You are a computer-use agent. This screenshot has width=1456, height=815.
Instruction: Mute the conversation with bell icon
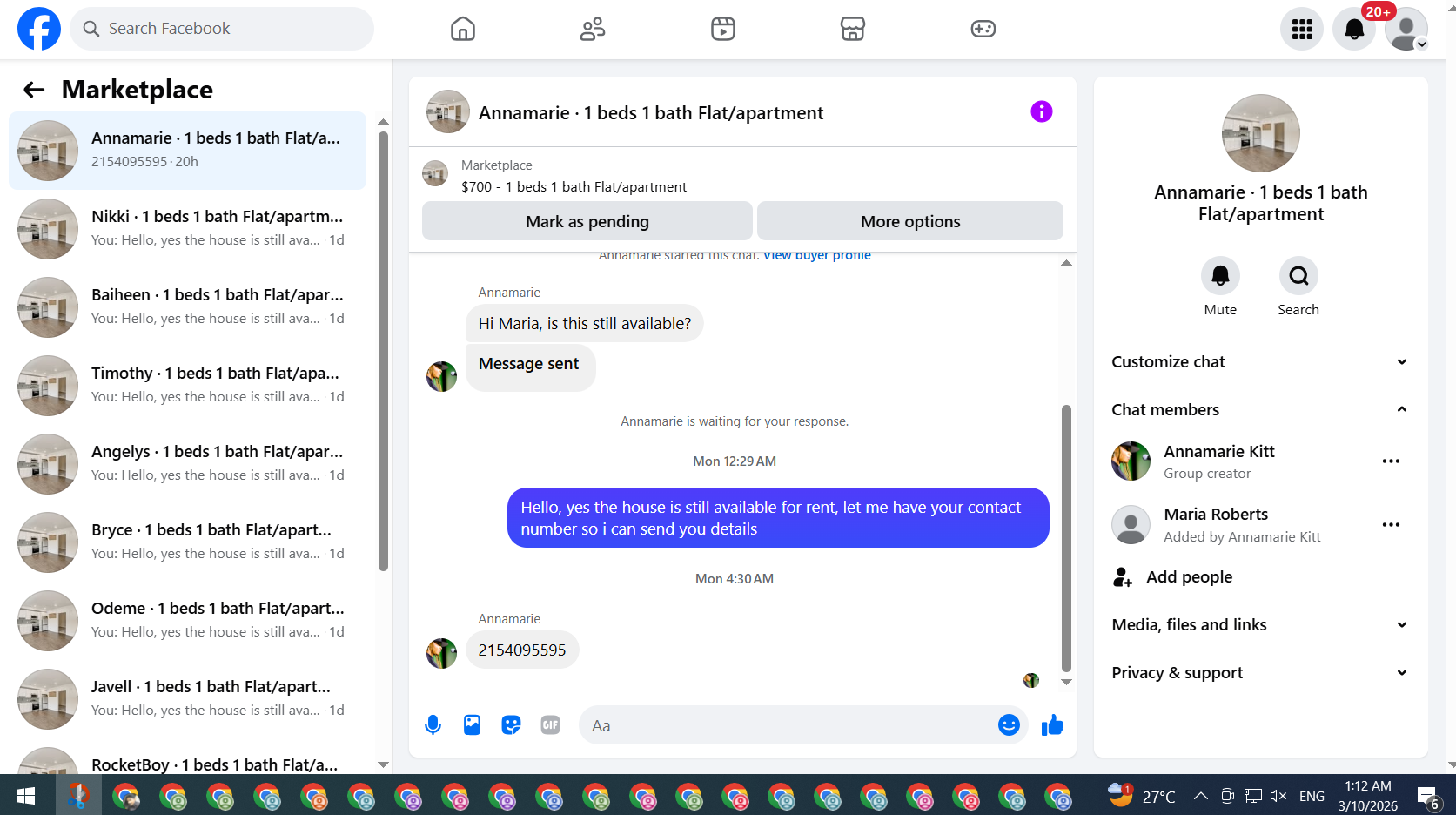(x=1220, y=276)
